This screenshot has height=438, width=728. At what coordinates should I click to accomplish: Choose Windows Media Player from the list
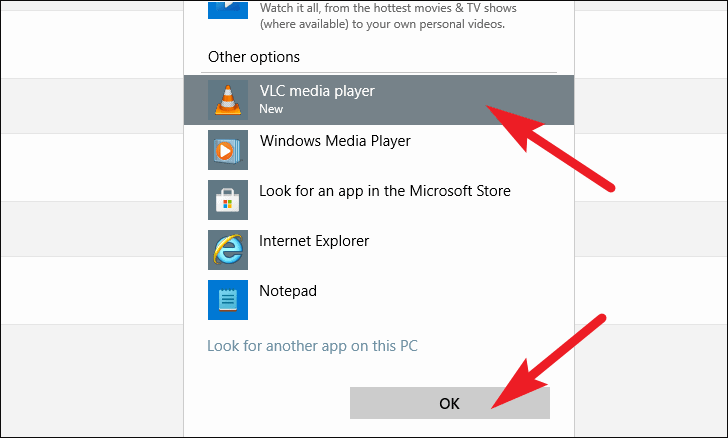pyautogui.click(x=379, y=150)
